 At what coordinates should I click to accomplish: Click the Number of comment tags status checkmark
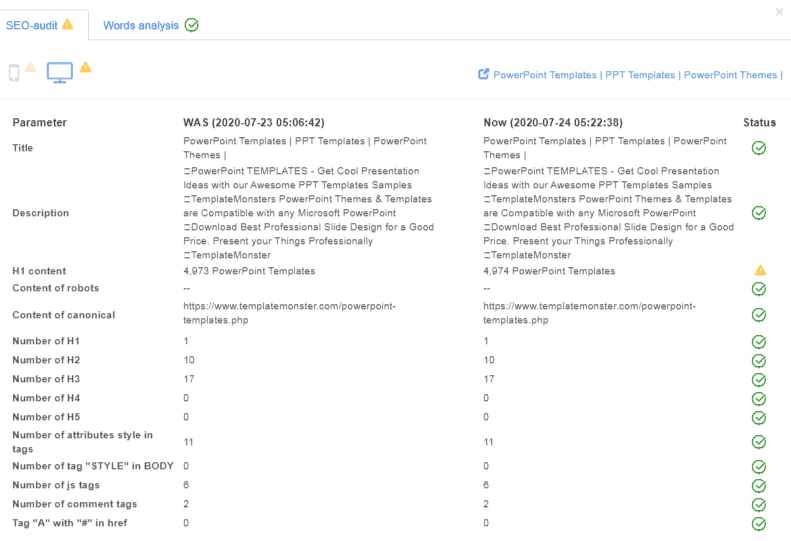click(x=759, y=505)
